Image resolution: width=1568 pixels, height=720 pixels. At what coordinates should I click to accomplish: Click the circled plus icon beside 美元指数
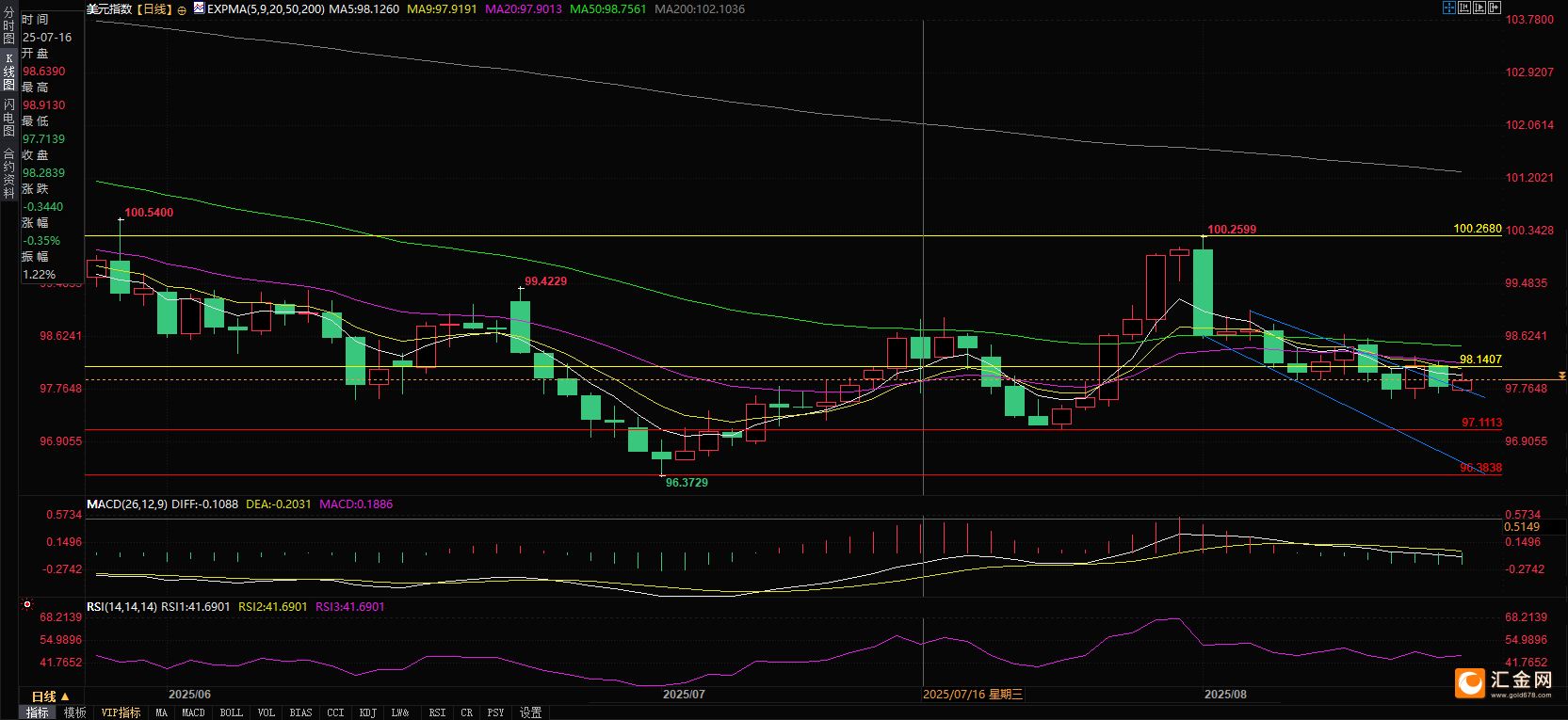pos(182,9)
